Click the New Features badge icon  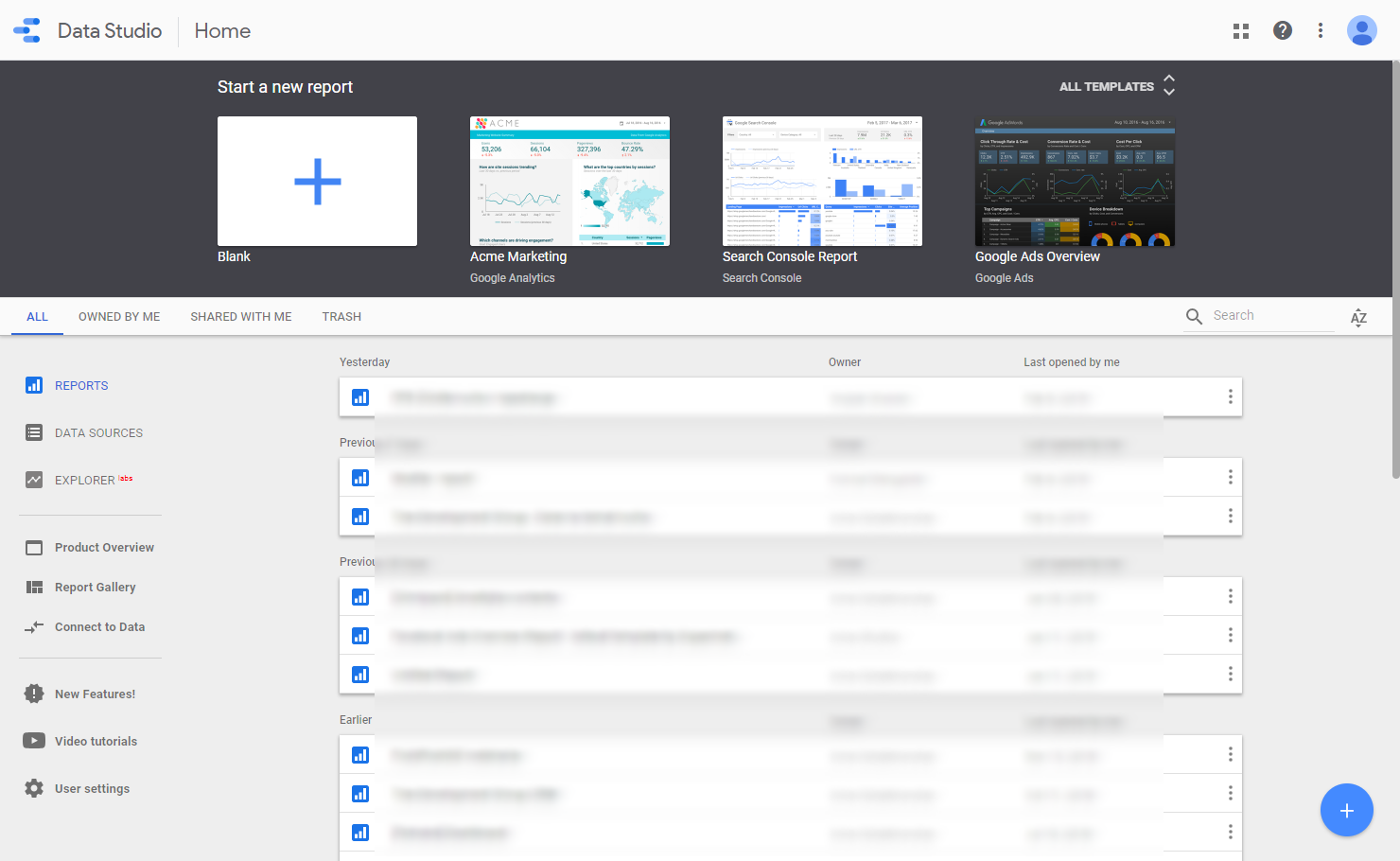coord(34,694)
